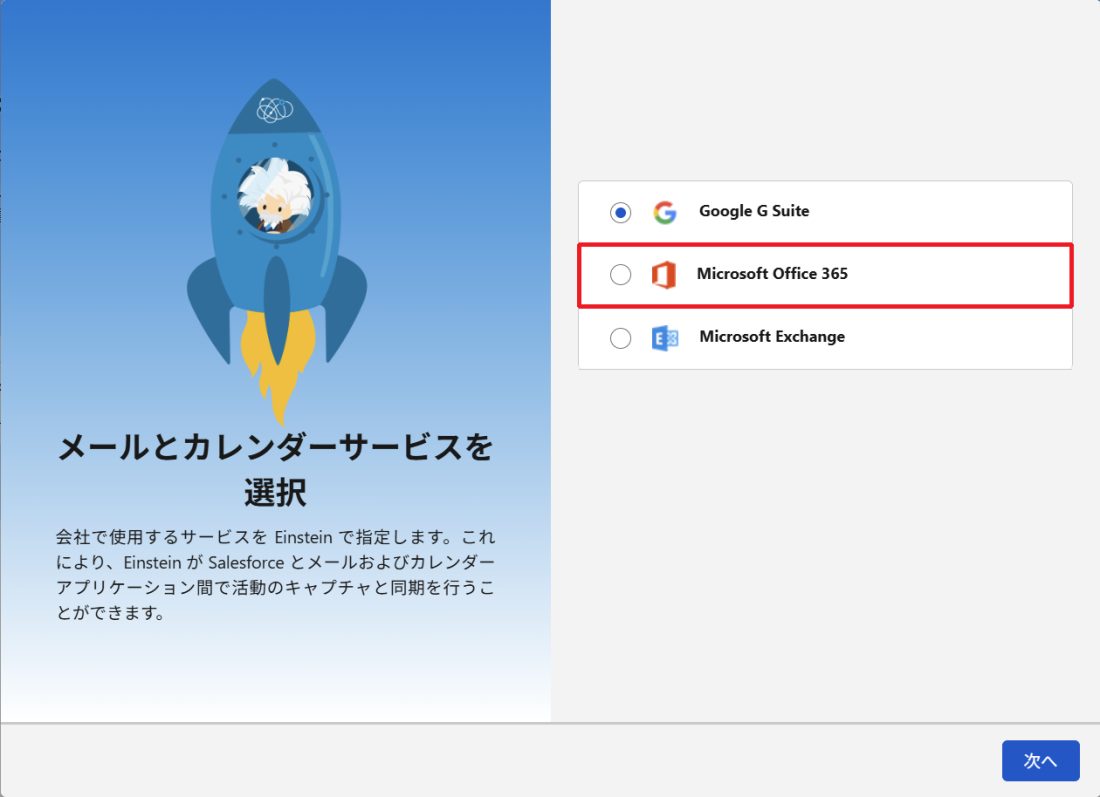Click the Google G logo icon
1100x797 pixels.
click(664, 212)
